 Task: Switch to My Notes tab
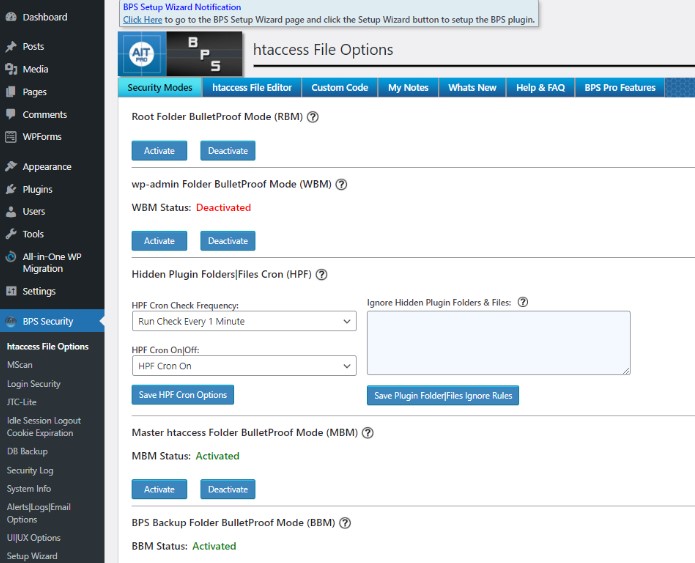coord(408,87)
